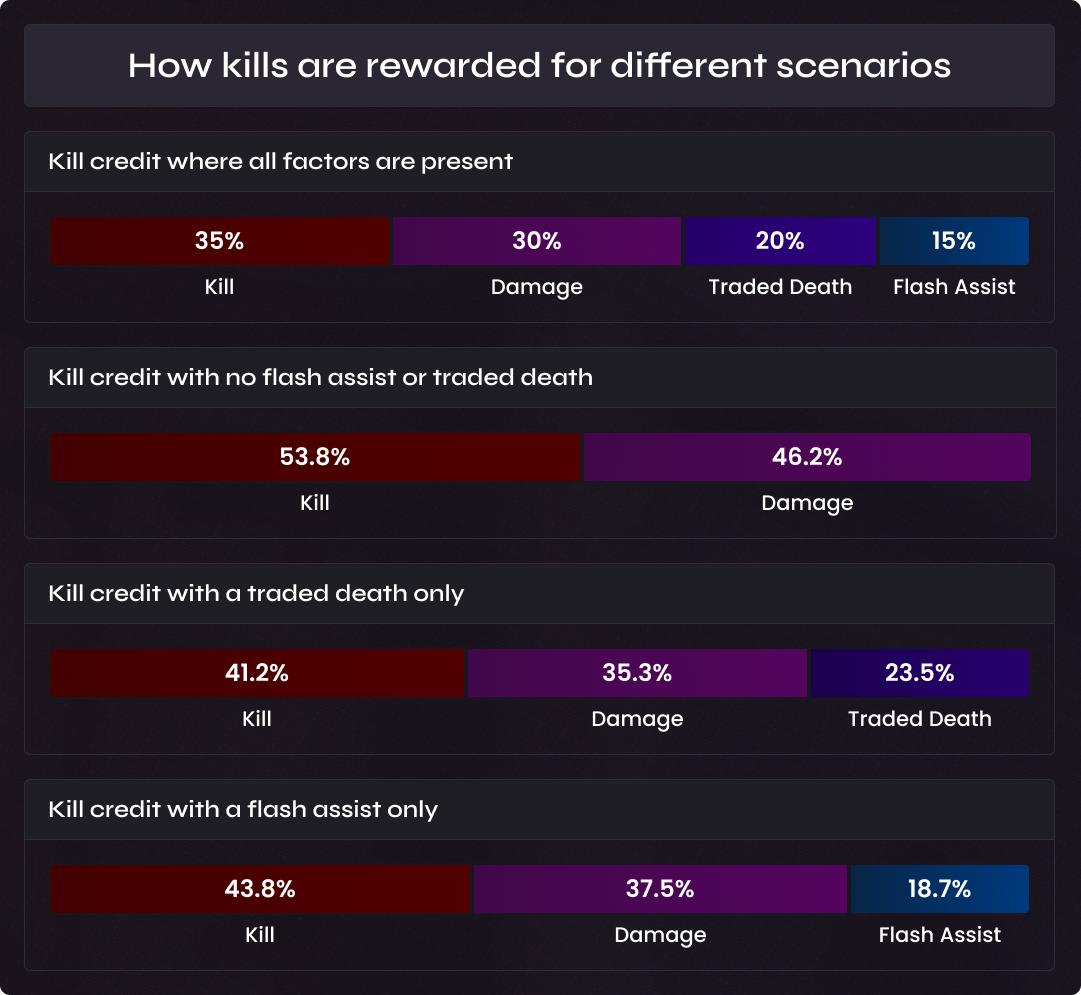Click the 41.2% Kill segment
Screen dimensions: 1081x995
pyautogui.click(x=257, y=672)
